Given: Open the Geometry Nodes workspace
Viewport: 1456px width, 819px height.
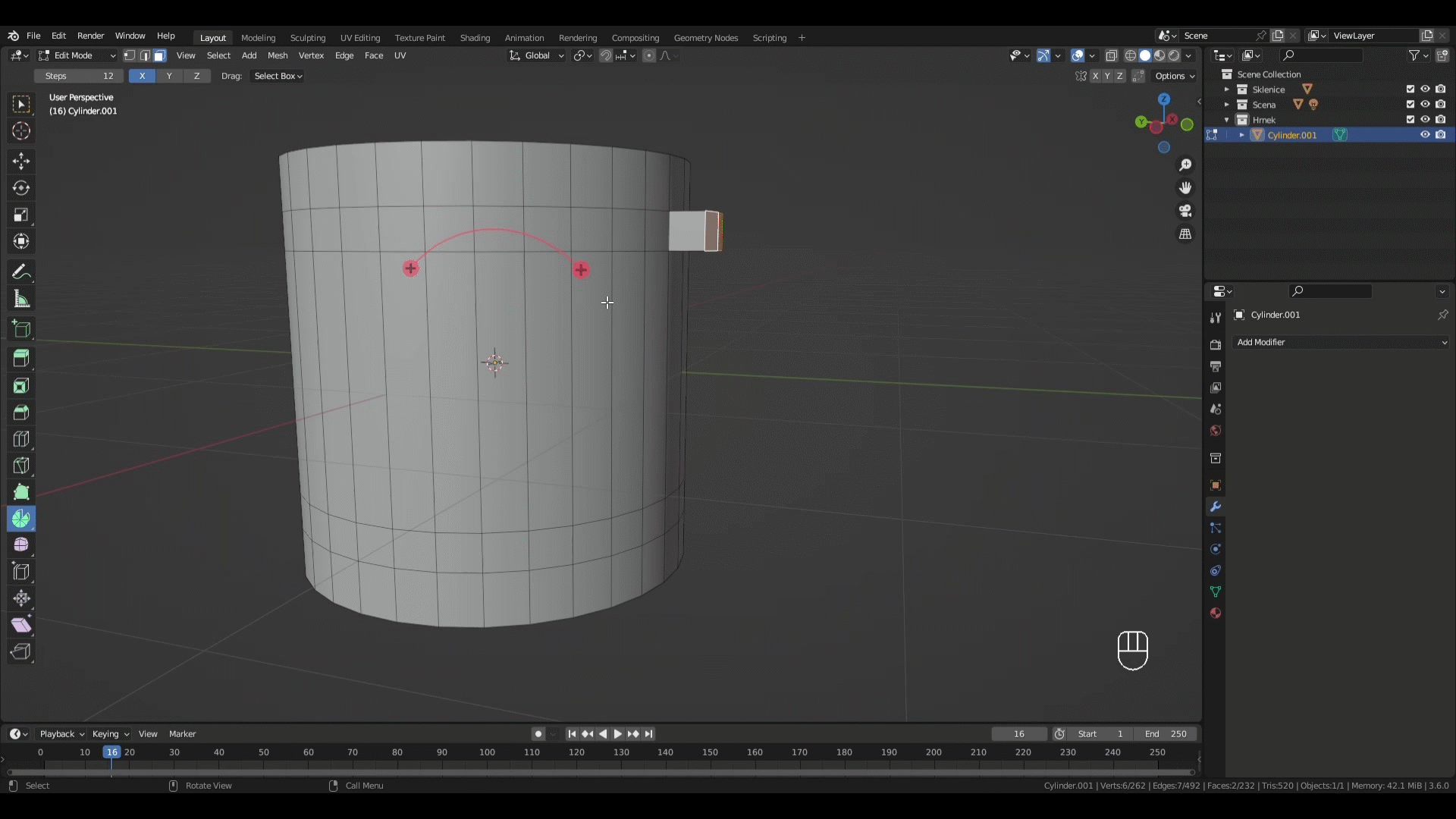Looking at the screenshot, I should pos(706,38).
